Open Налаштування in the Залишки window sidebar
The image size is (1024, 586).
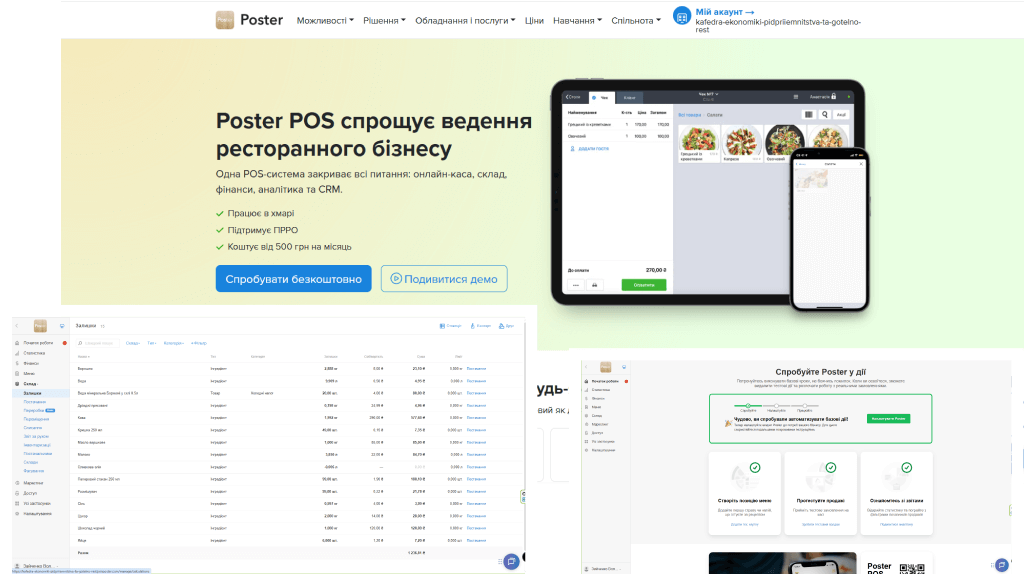37,513
